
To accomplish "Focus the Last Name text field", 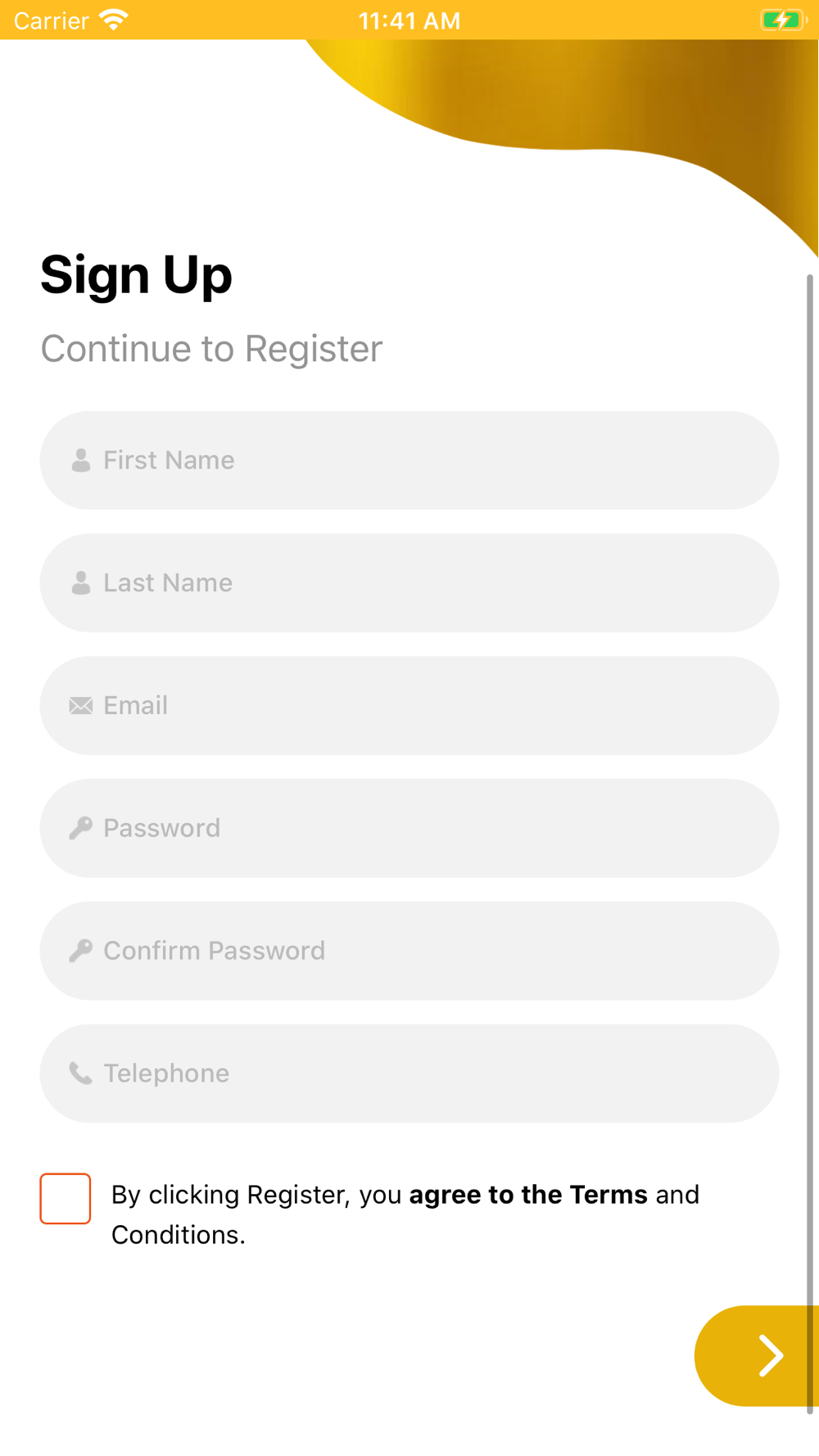I will coord(409,583).
